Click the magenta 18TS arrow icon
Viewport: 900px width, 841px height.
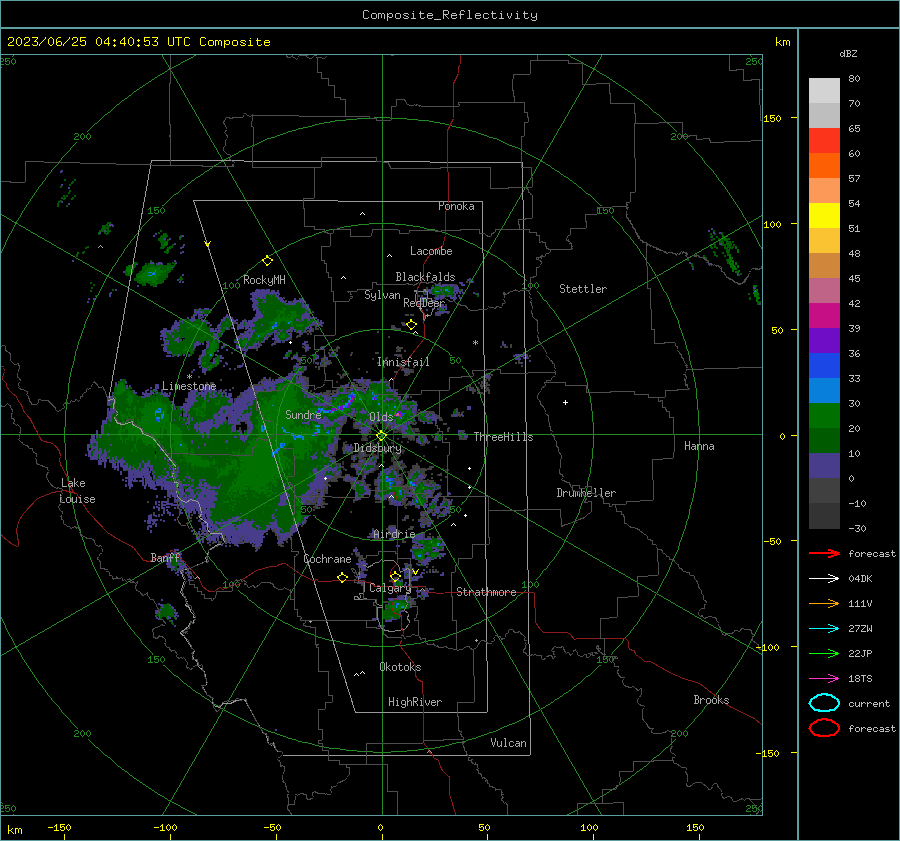click(824, 679)
